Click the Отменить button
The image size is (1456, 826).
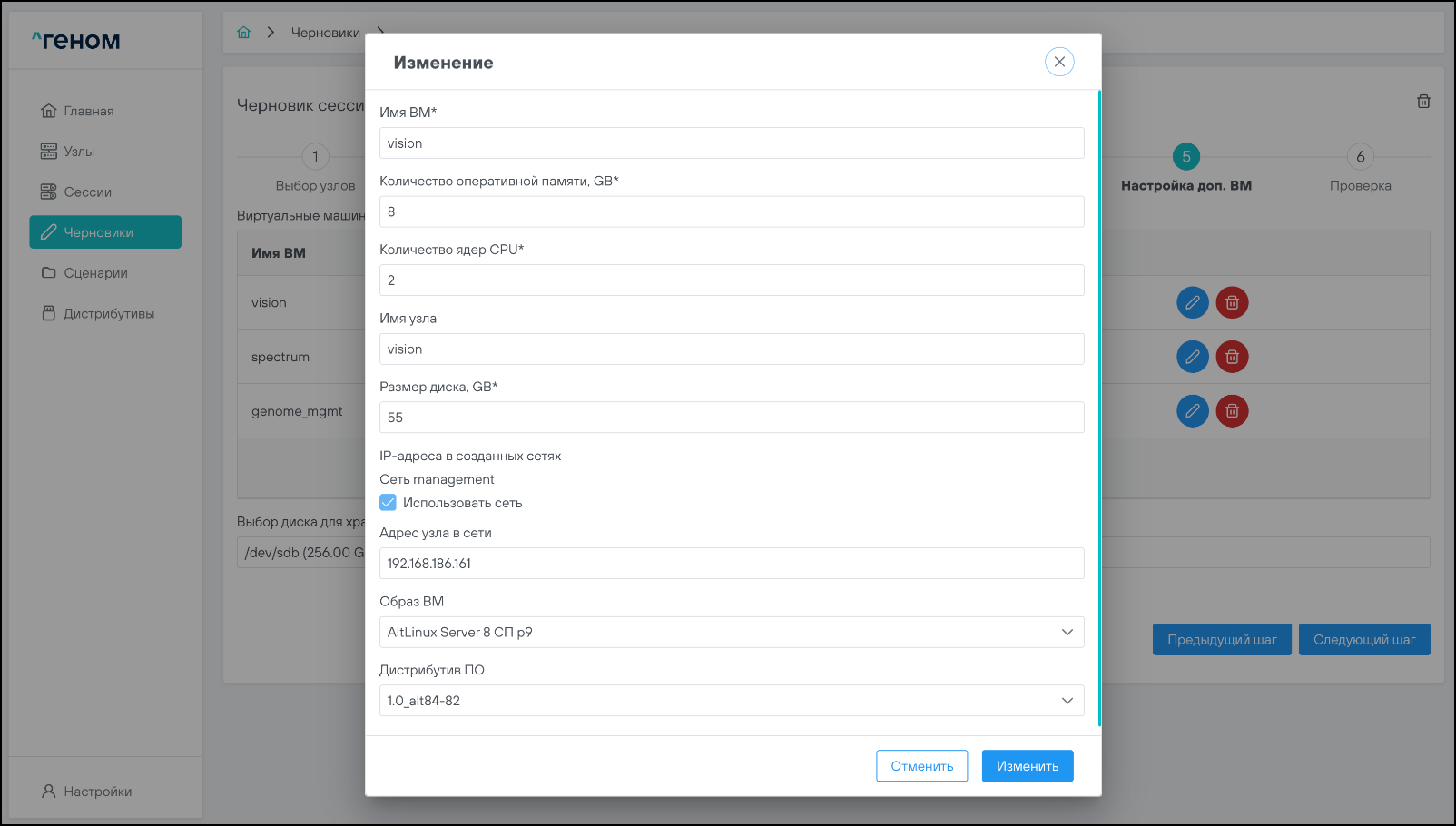point(921,766)
